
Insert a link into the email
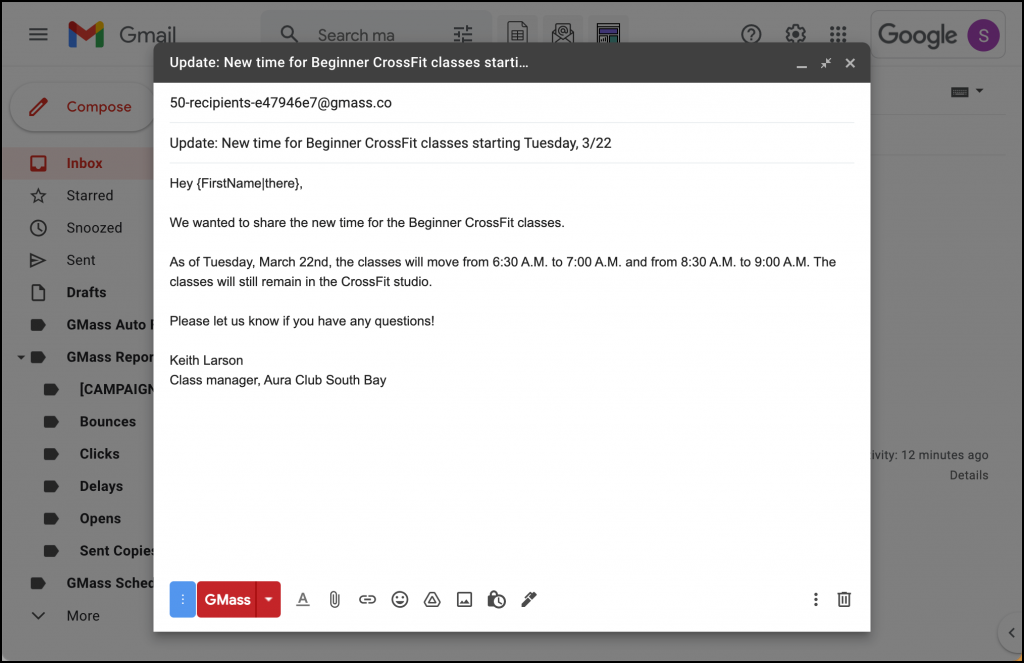(x=367, y=599)
